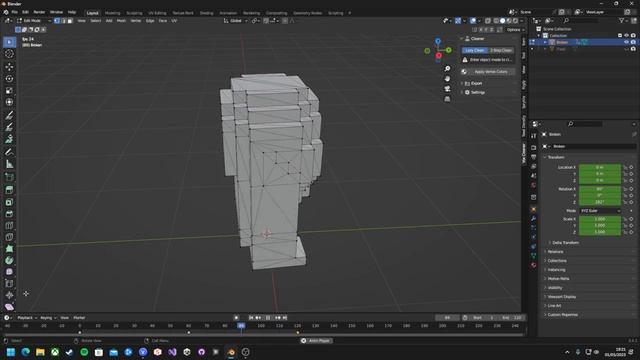Select the Rotate tool
Viewport: 640px width, 360px height.
[9, 78]
